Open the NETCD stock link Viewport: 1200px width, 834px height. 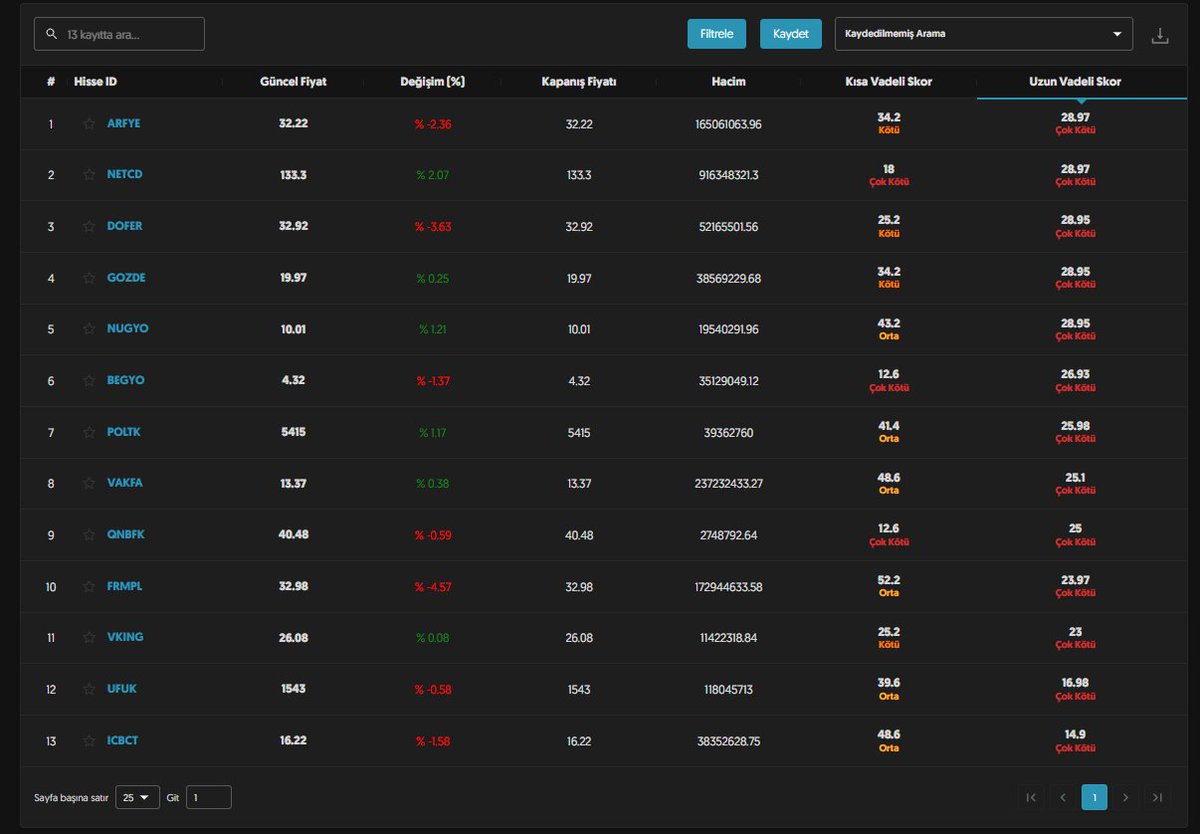pyautogui.click(x=125, y=175)
